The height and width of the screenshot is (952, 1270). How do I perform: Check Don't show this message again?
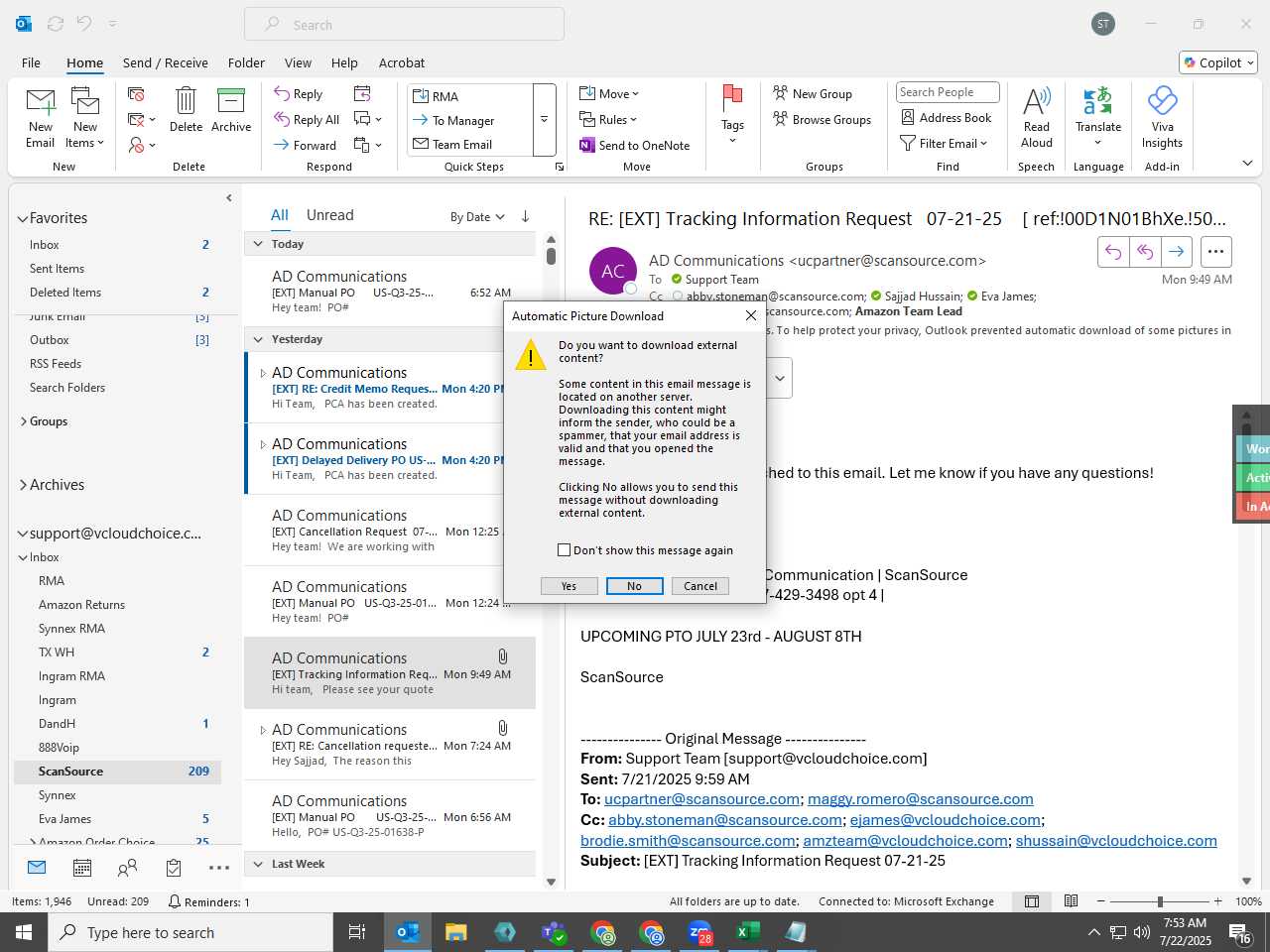[565, 550]
